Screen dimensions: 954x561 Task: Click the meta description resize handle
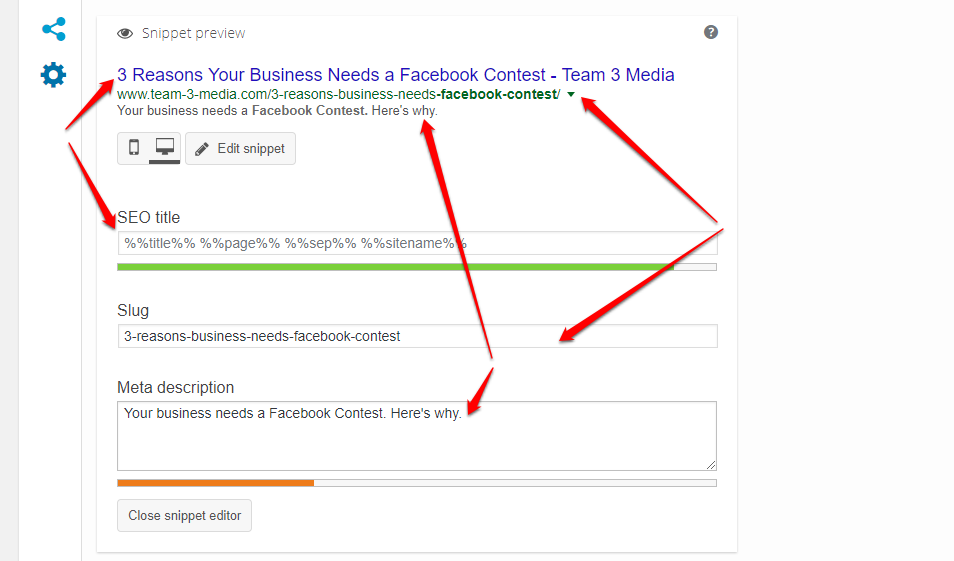[x=711, y=465]
